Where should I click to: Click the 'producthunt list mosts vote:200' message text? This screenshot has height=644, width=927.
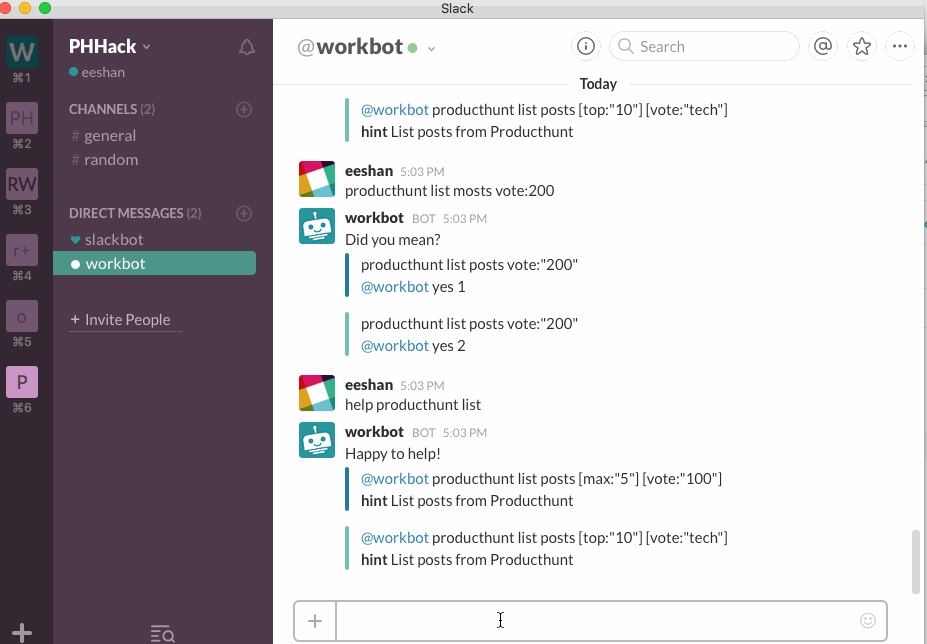pos(449,190)
